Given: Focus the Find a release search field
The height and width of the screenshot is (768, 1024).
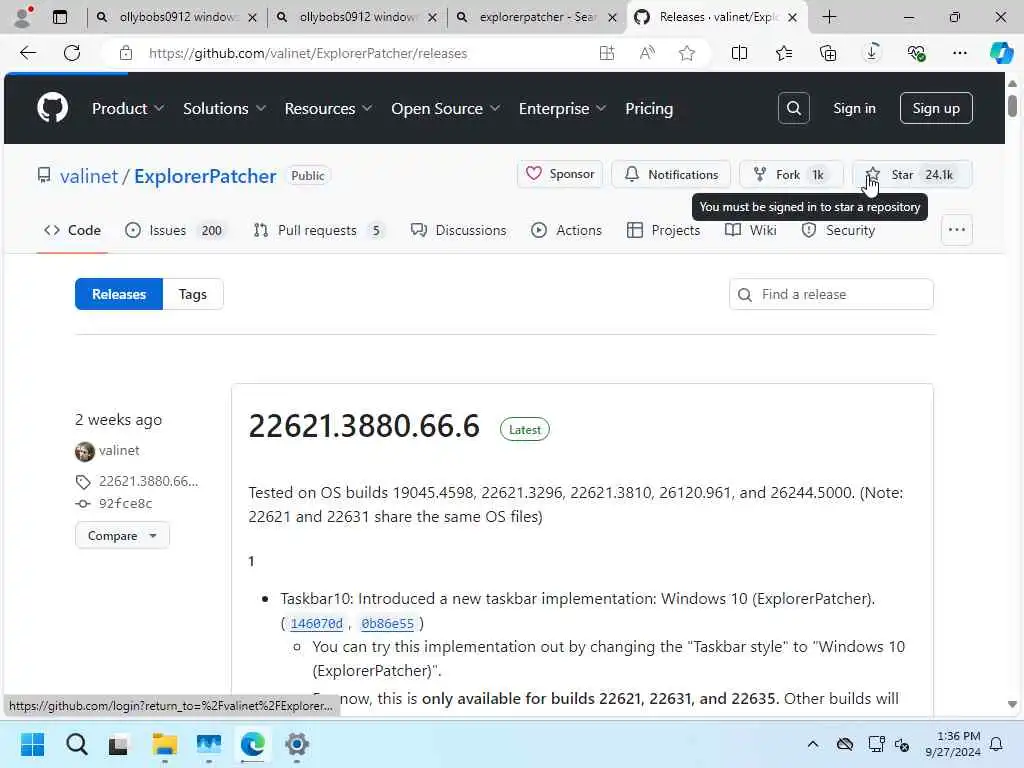Looking at the screenshot, I should (831, 295).
